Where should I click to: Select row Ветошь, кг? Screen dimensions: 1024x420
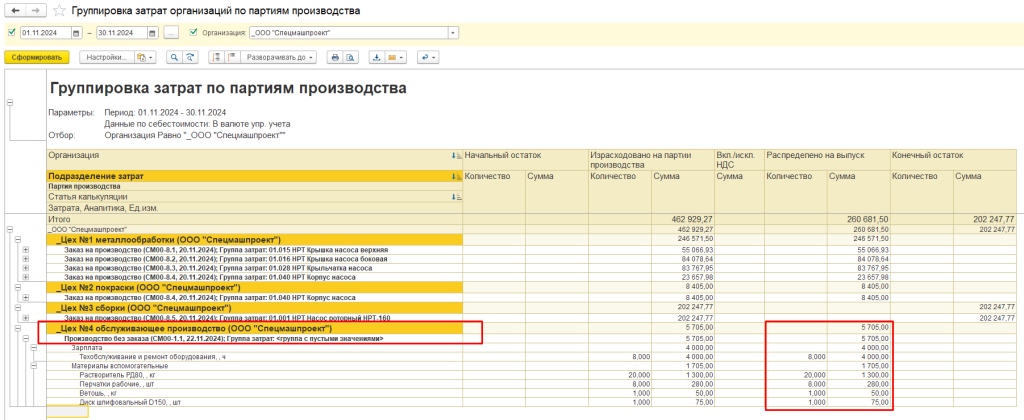(x=255, y=394)
